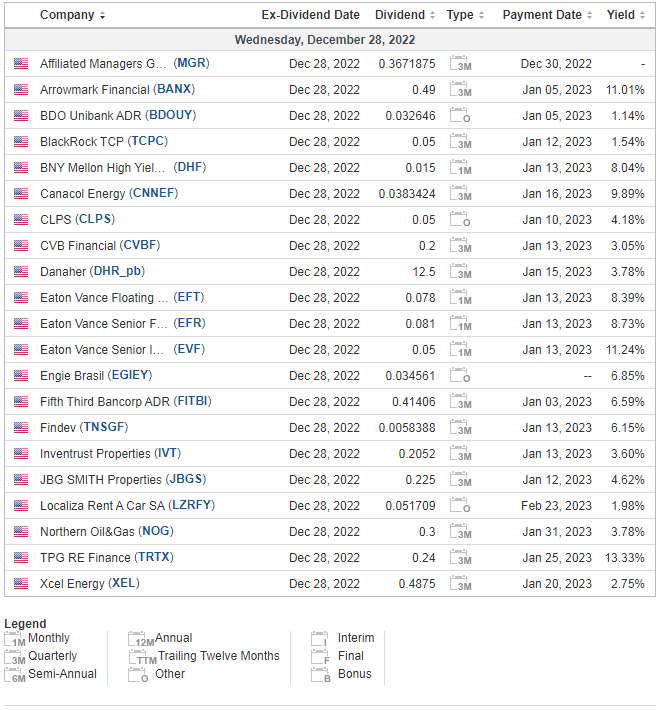Click the quarterly type icon for CVB Financial
The height and width of the screenshot is (710, 661).
[x=460, y=245]
